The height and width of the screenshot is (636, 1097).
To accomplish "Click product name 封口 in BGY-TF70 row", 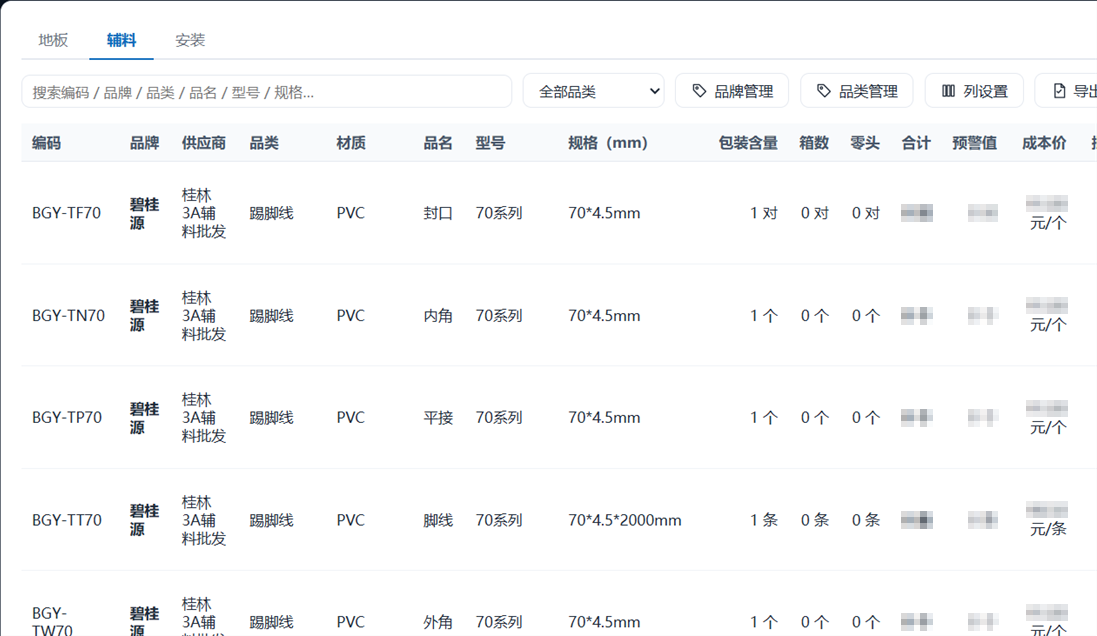I will point(438,213).
